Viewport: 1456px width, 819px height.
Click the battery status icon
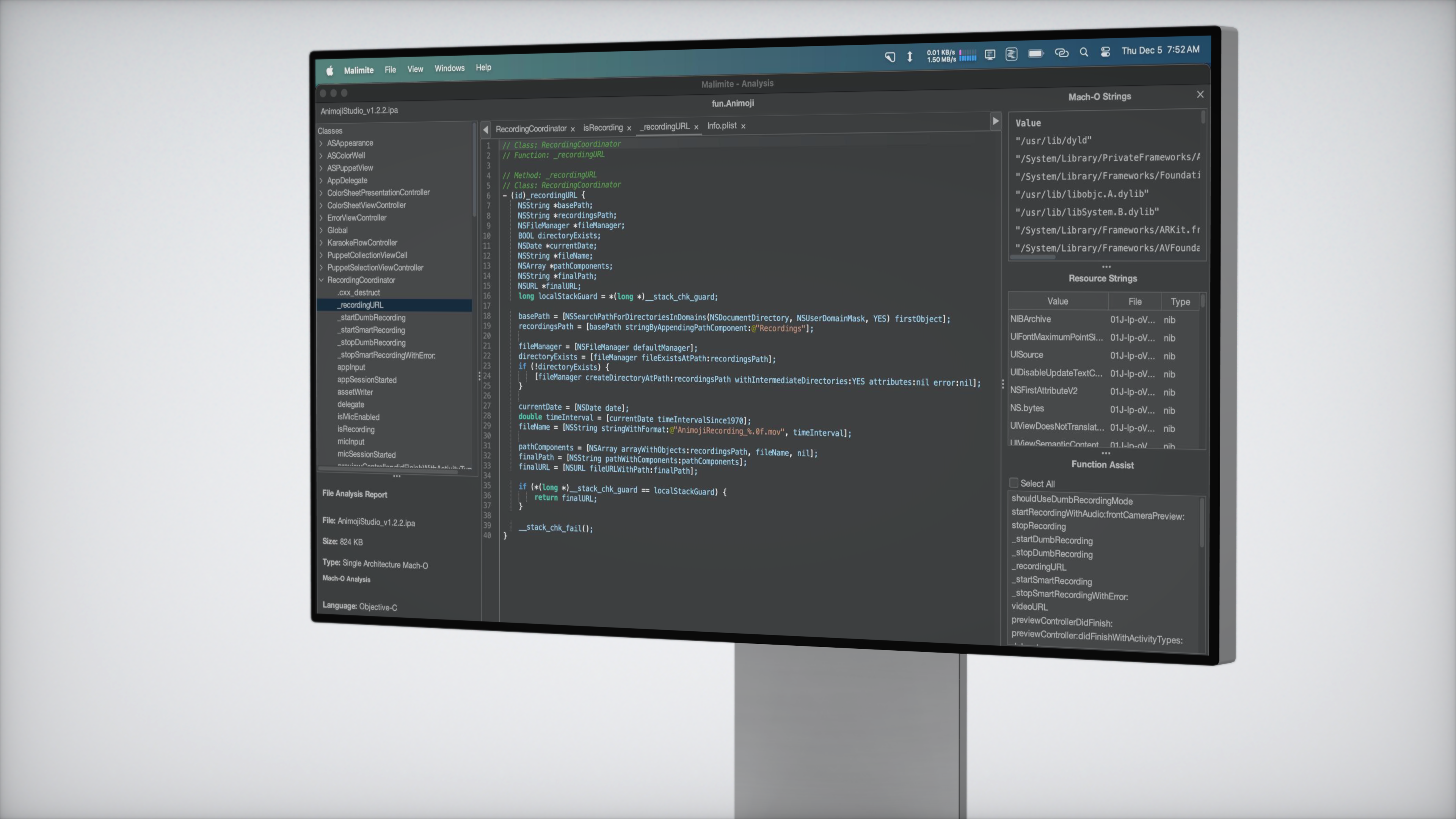[1036, 53]
